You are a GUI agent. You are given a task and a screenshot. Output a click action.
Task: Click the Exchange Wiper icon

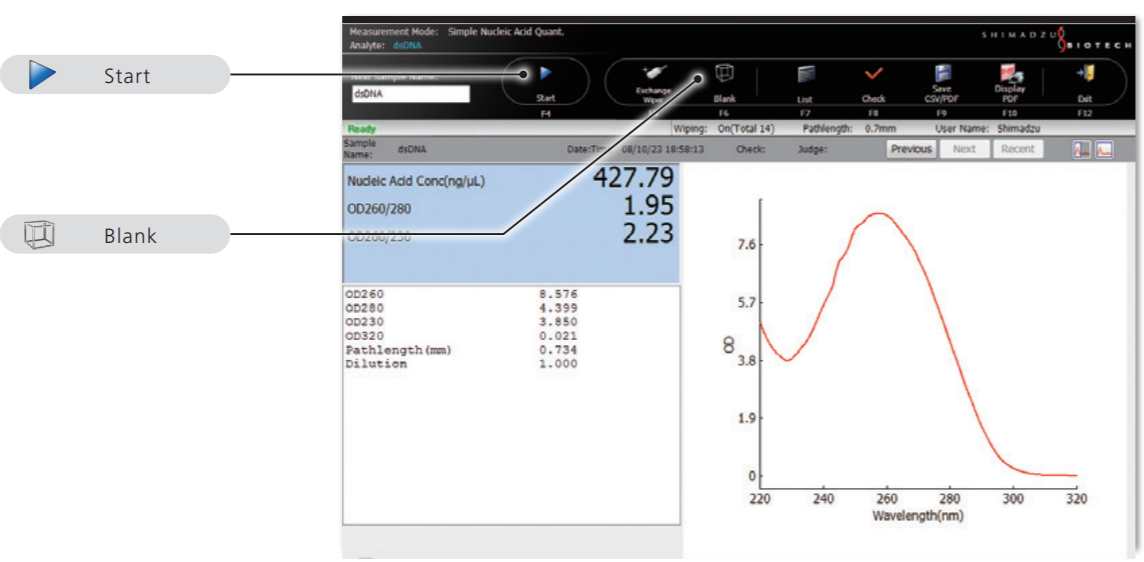point(655,76)
